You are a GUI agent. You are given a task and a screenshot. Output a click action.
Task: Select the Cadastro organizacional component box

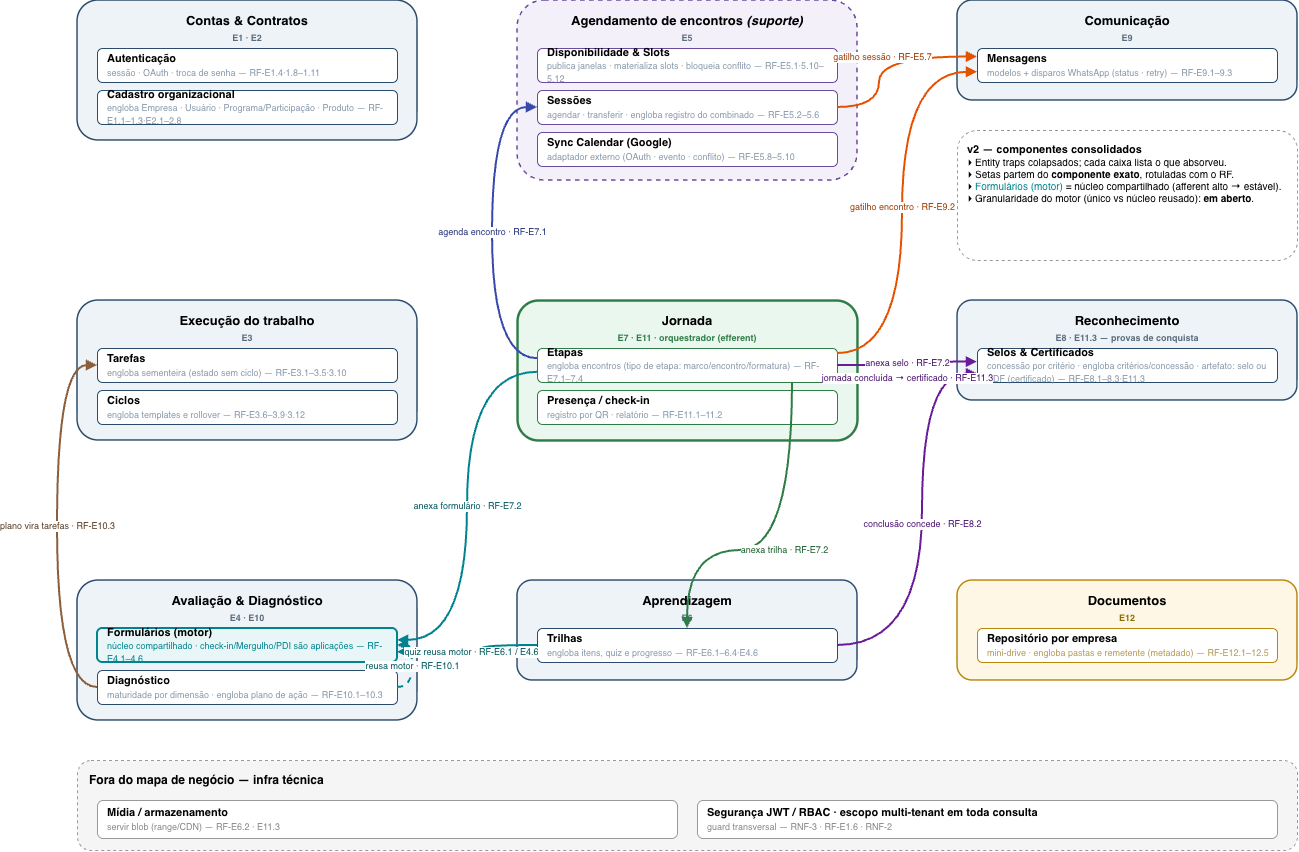pos(247,107)
